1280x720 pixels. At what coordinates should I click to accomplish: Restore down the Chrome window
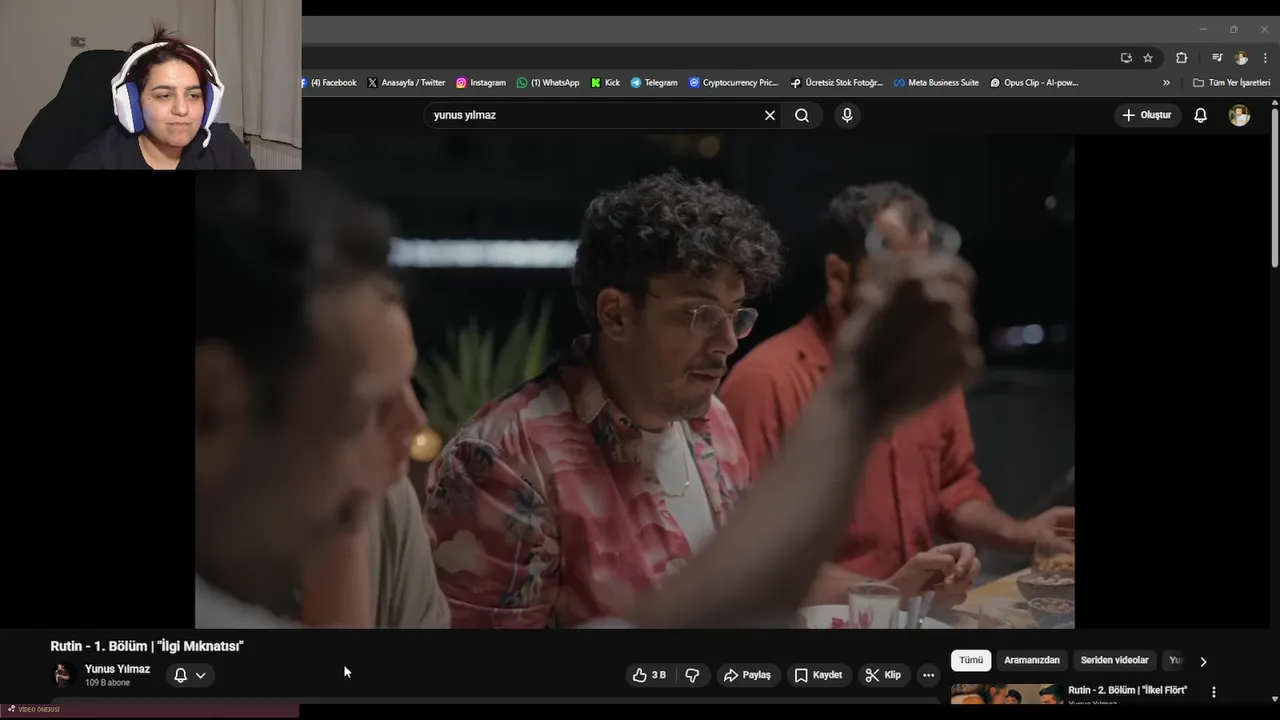[x=1233, y=29]
